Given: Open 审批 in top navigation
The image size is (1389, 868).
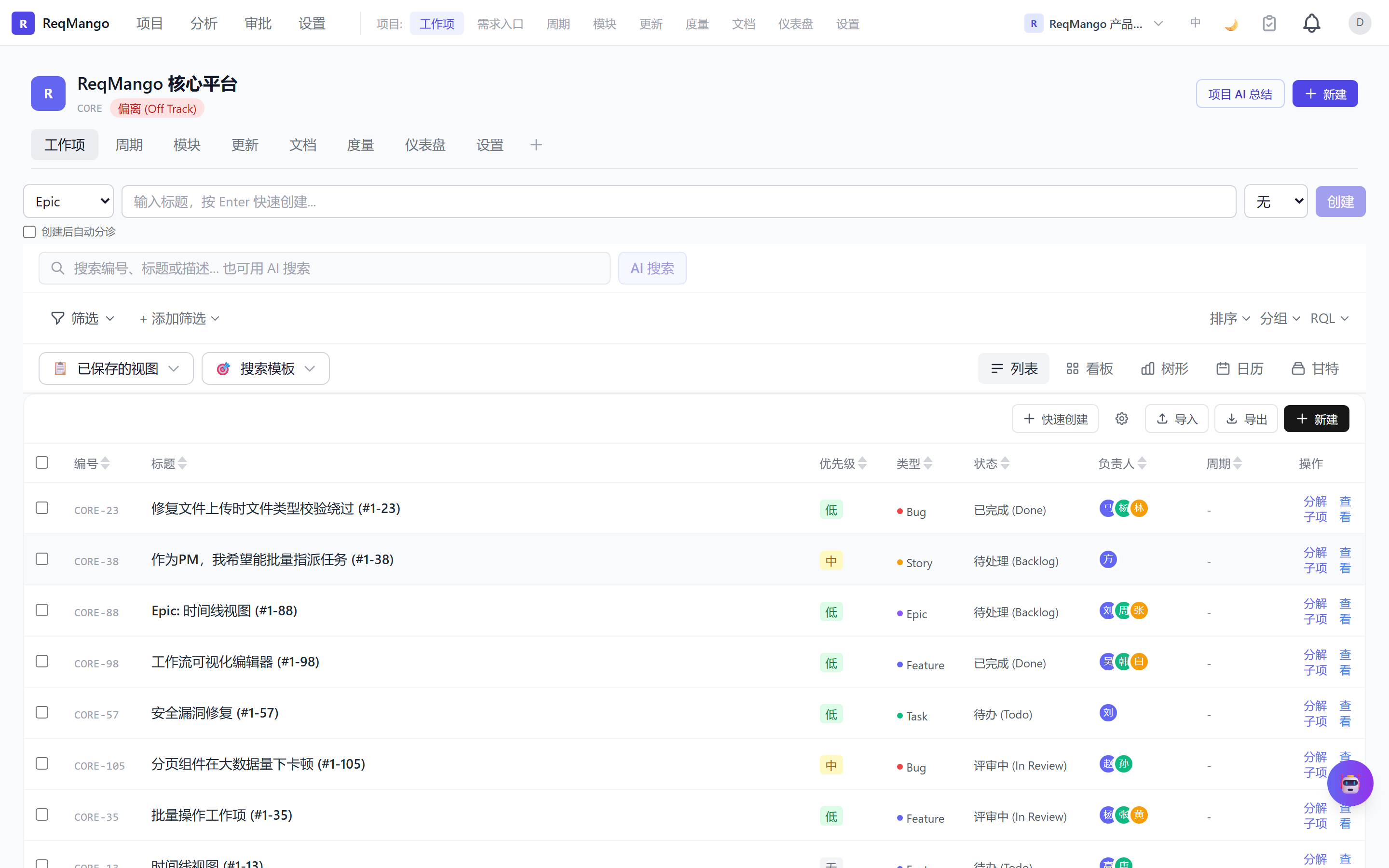Looking at the screenshot, I should pyautogui.click(x=258, y=24).
